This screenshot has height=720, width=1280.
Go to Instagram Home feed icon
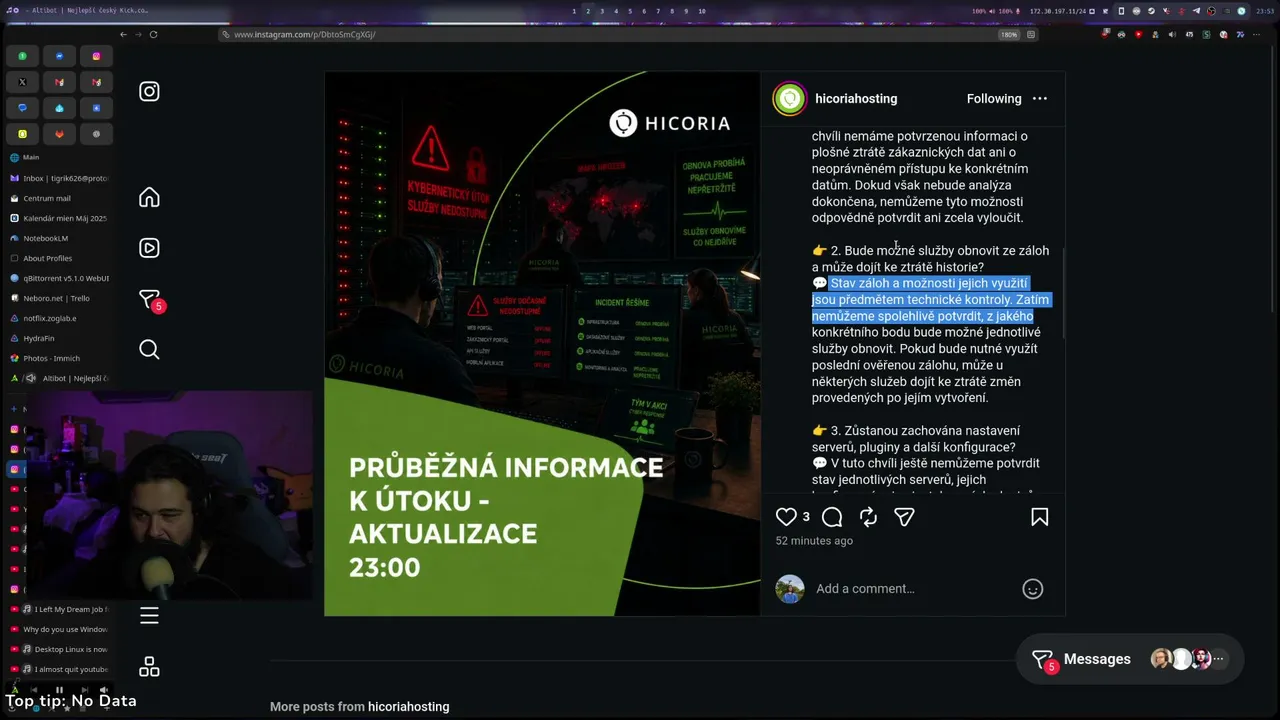click(x=149, y=197)
